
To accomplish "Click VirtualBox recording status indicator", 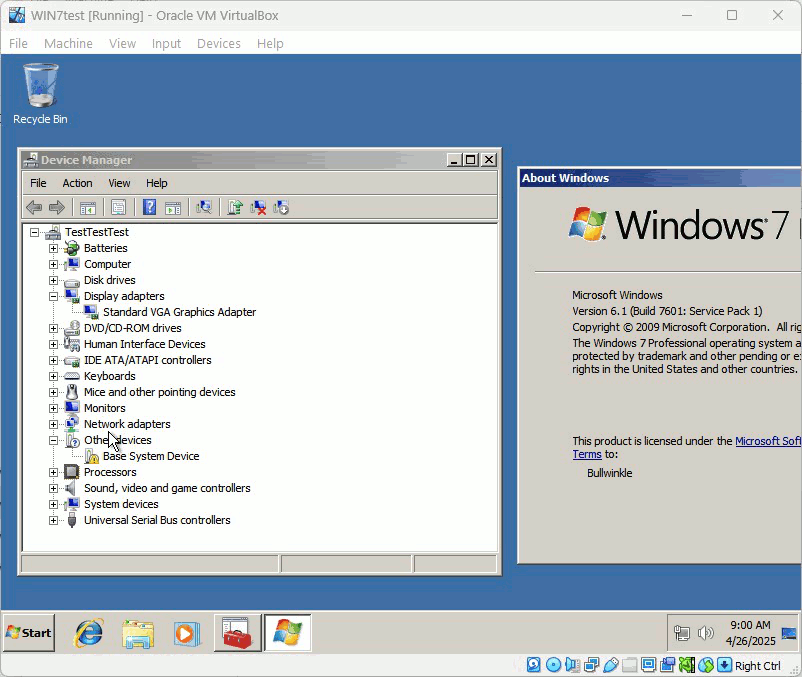I will click(667, 665).
